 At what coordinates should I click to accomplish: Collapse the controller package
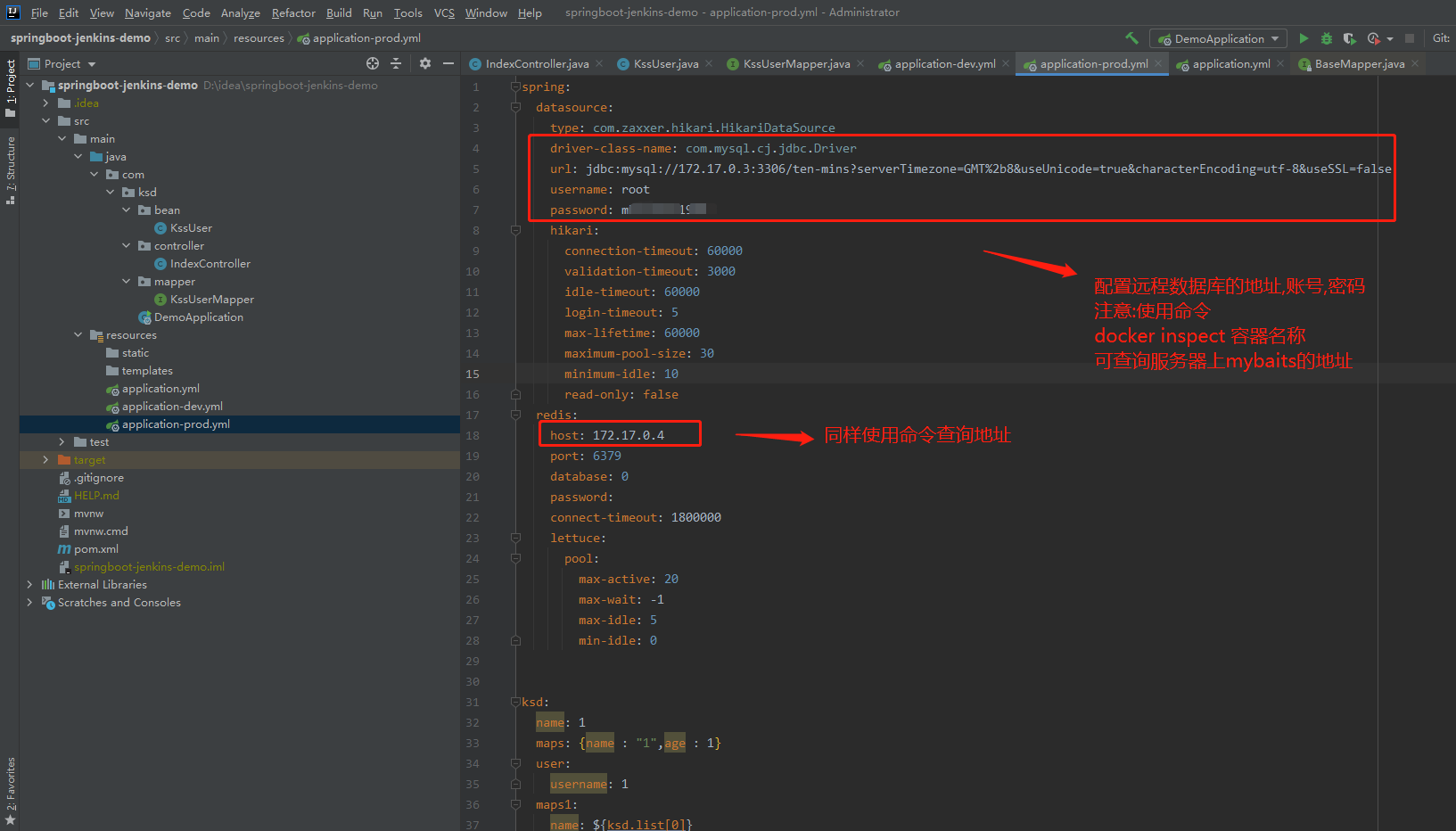127,245
